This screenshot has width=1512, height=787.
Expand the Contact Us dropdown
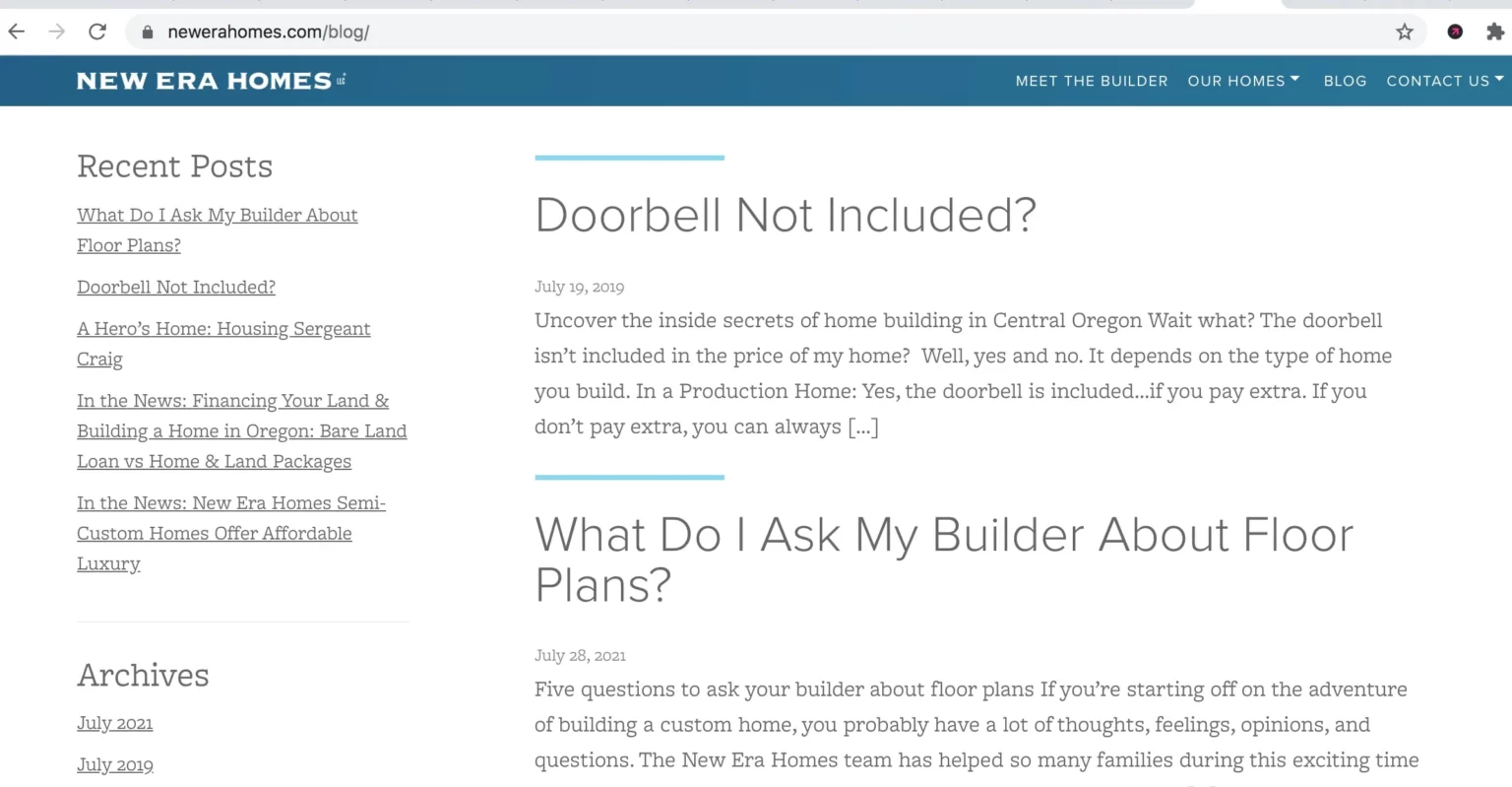tap(1443, 80)
